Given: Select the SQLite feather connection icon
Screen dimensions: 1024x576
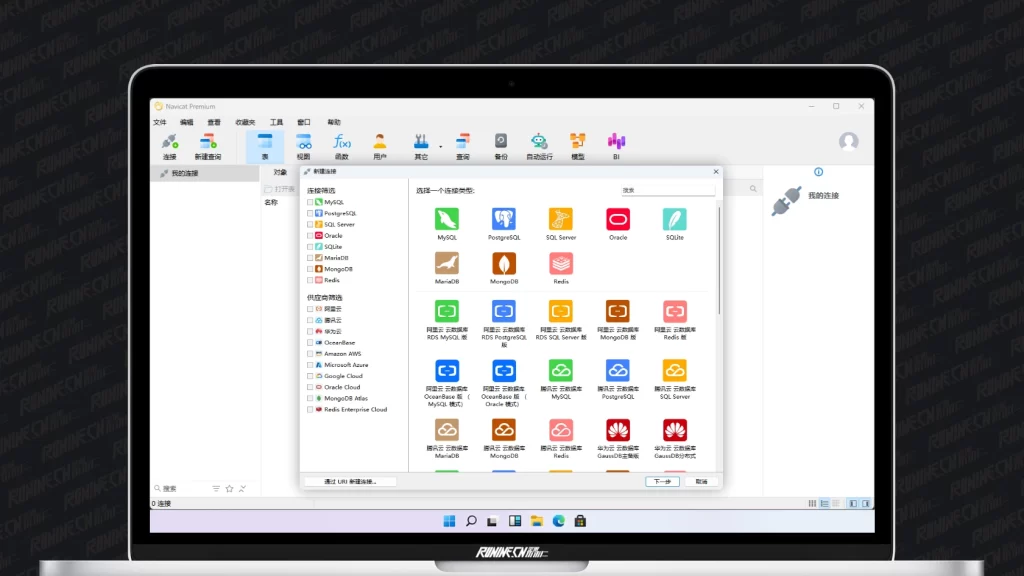Looking at the screenshot, I should pyautogui.click(x=675, y=219).
